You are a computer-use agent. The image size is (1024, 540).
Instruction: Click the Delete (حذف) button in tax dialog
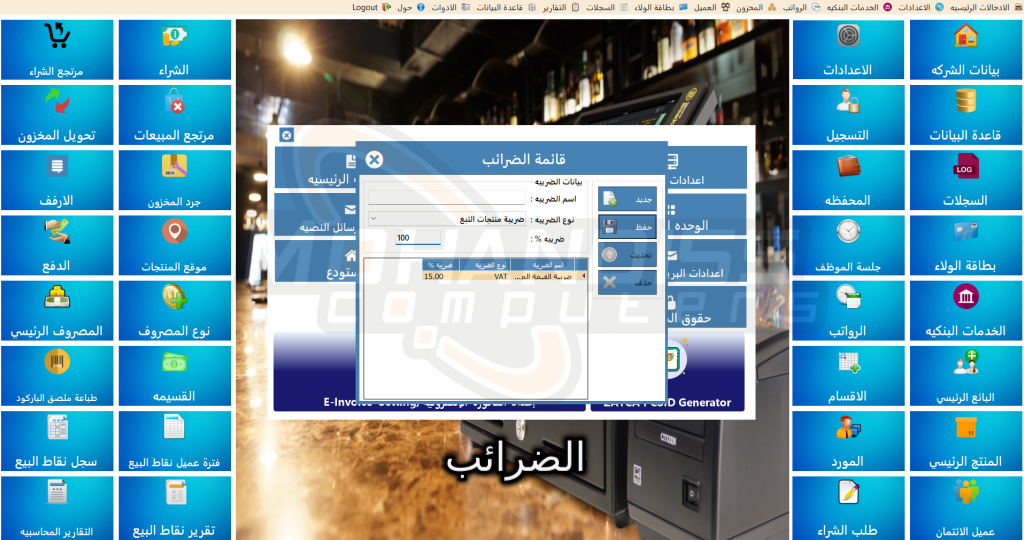627,283
